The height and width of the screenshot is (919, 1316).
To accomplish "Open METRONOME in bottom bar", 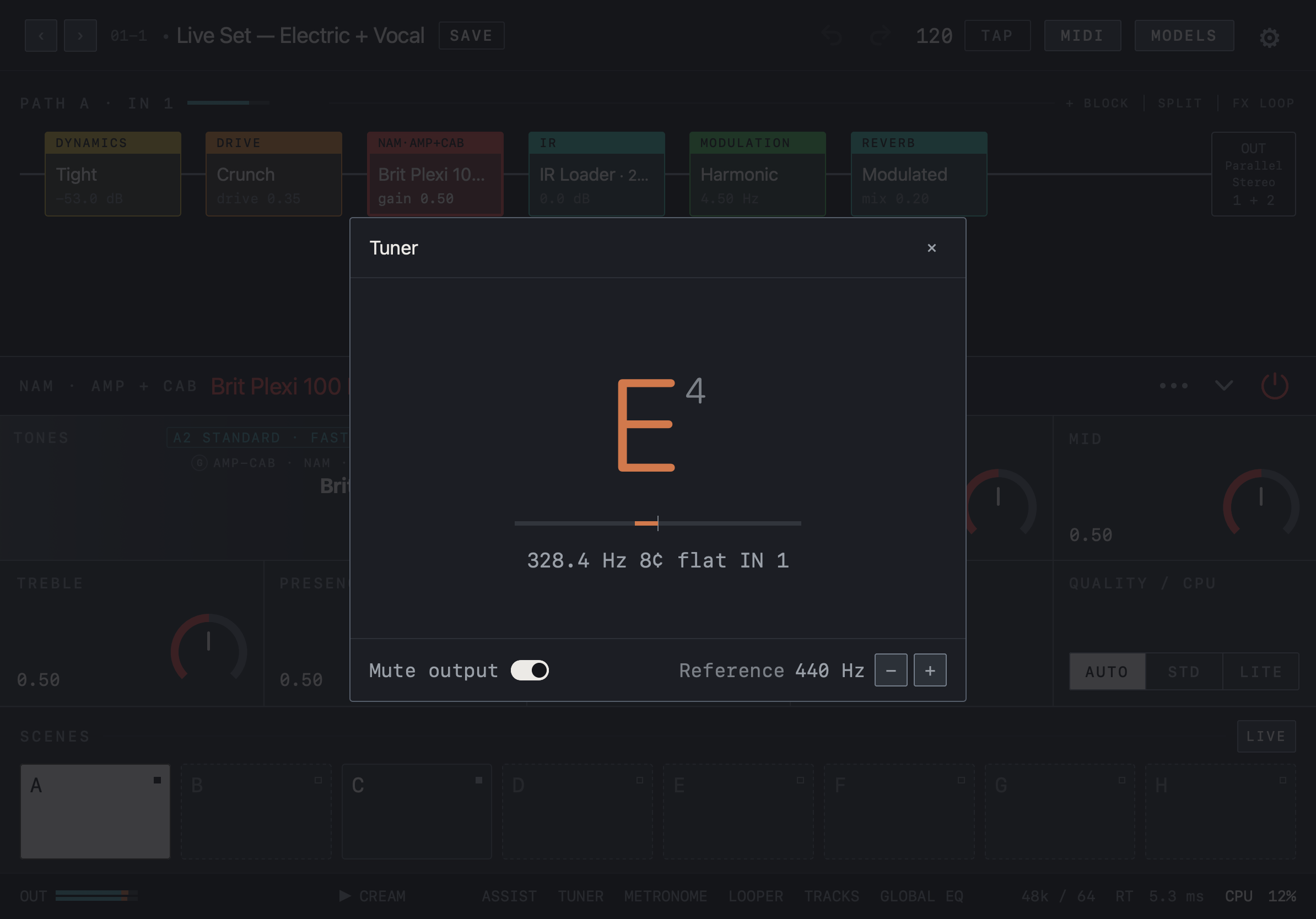I will [666, 896].
